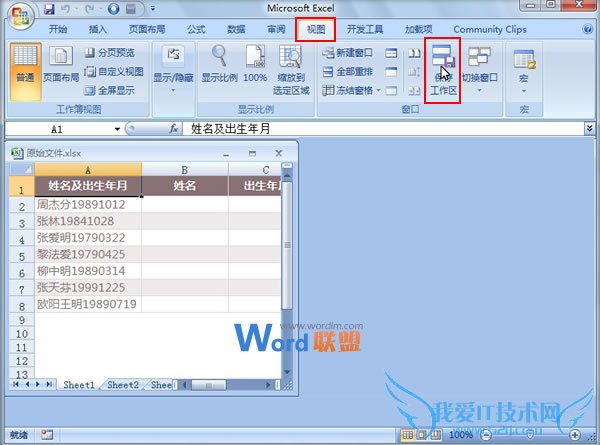Switch to Sheet2 worksheet tab

tap(123, 385)
